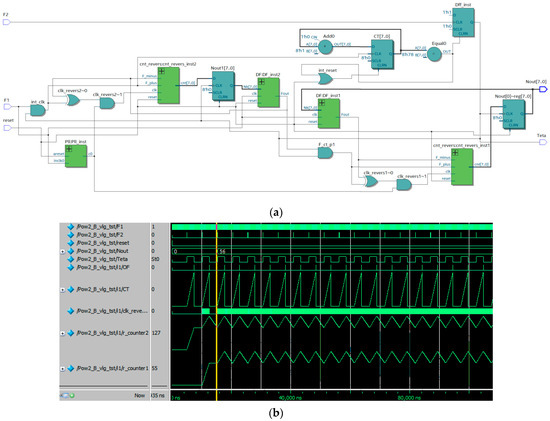This screenshot has height=421, width=550.
Task: Select the F1 signal row diamond icon
Action: 71,227
